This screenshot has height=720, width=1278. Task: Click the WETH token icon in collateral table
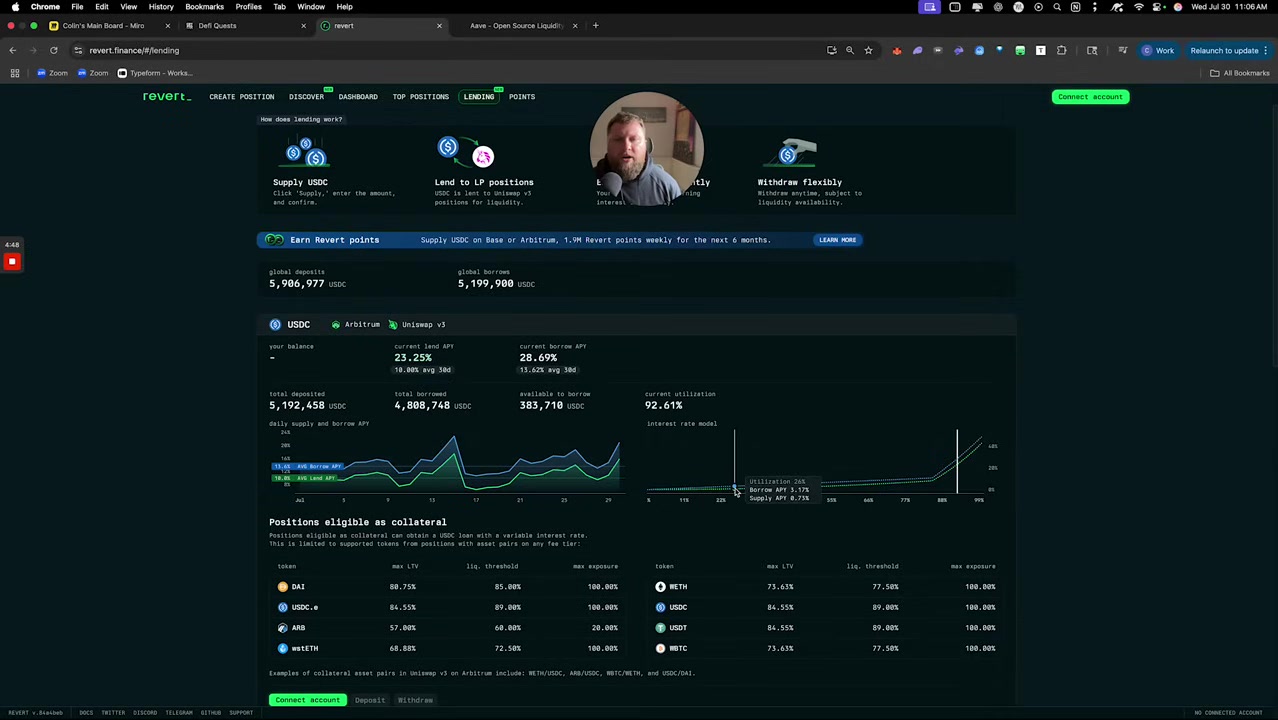(661, 586)
